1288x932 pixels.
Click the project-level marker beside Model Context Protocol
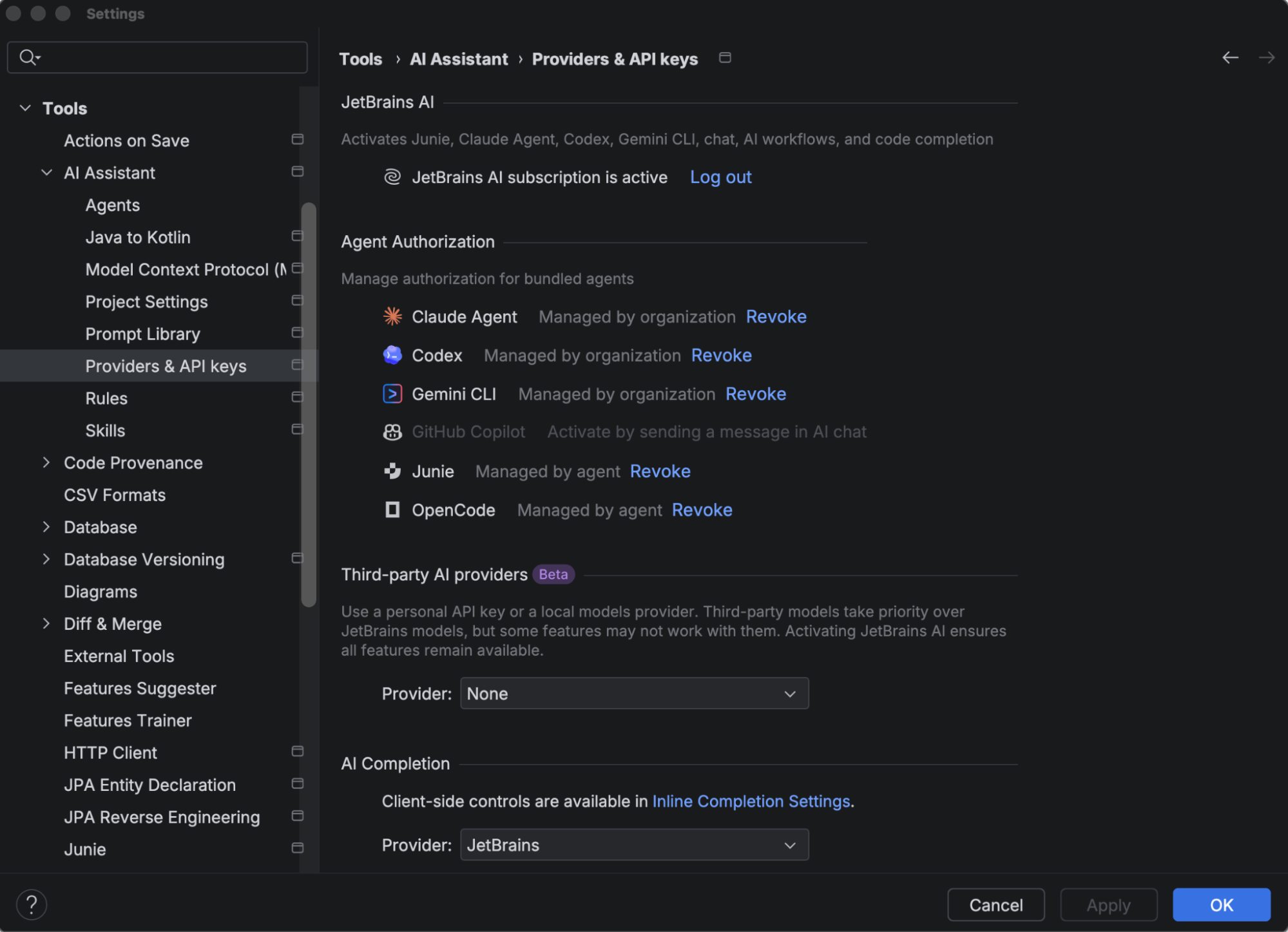[x=297, y=269]
